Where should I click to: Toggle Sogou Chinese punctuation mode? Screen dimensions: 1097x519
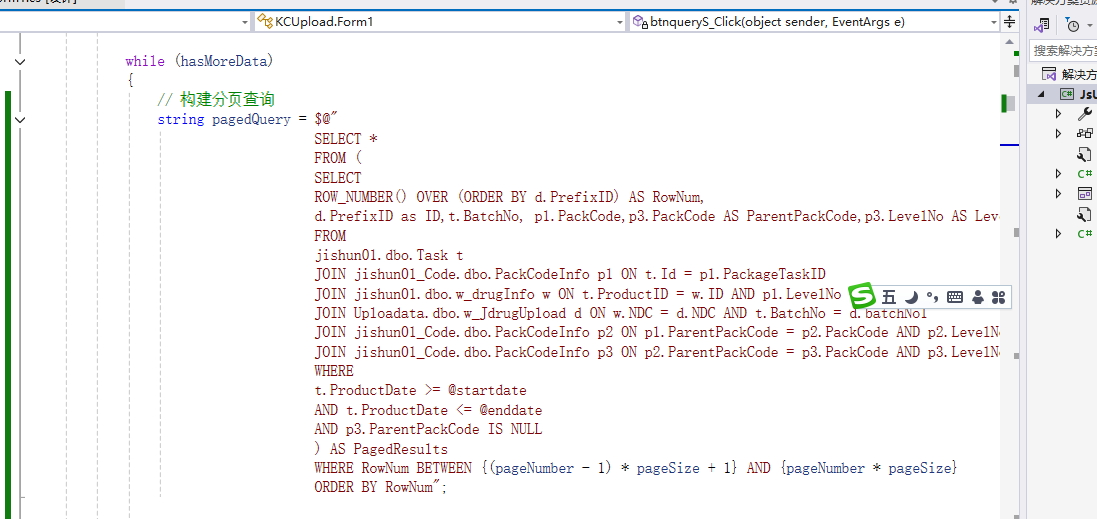[932, 297]
